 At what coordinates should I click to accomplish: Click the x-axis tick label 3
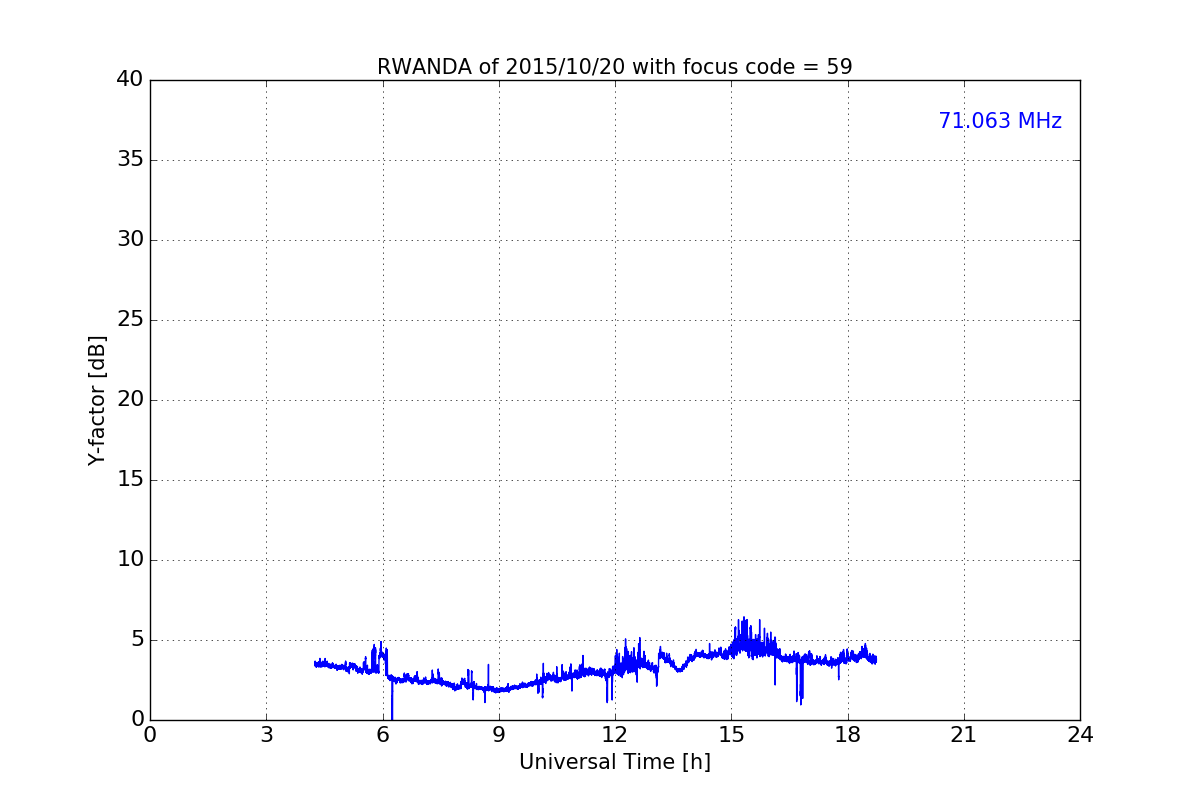click(266, 735)
